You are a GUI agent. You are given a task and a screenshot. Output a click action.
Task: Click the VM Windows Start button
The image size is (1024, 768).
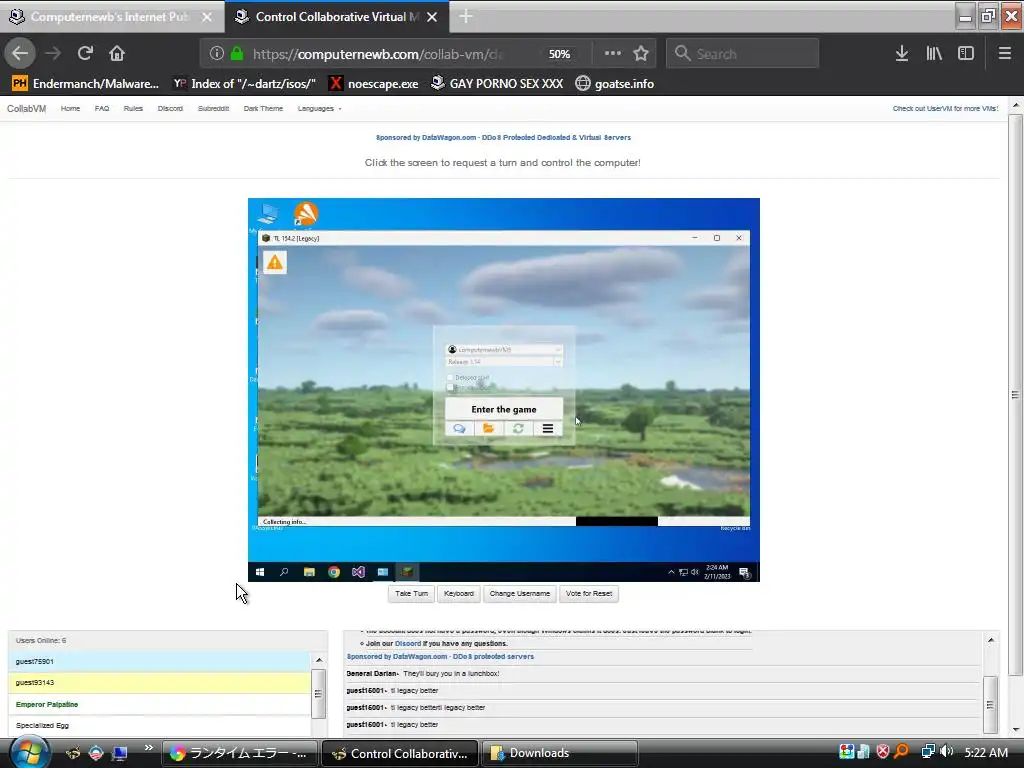pyautogui.click(x=260, y=572)
